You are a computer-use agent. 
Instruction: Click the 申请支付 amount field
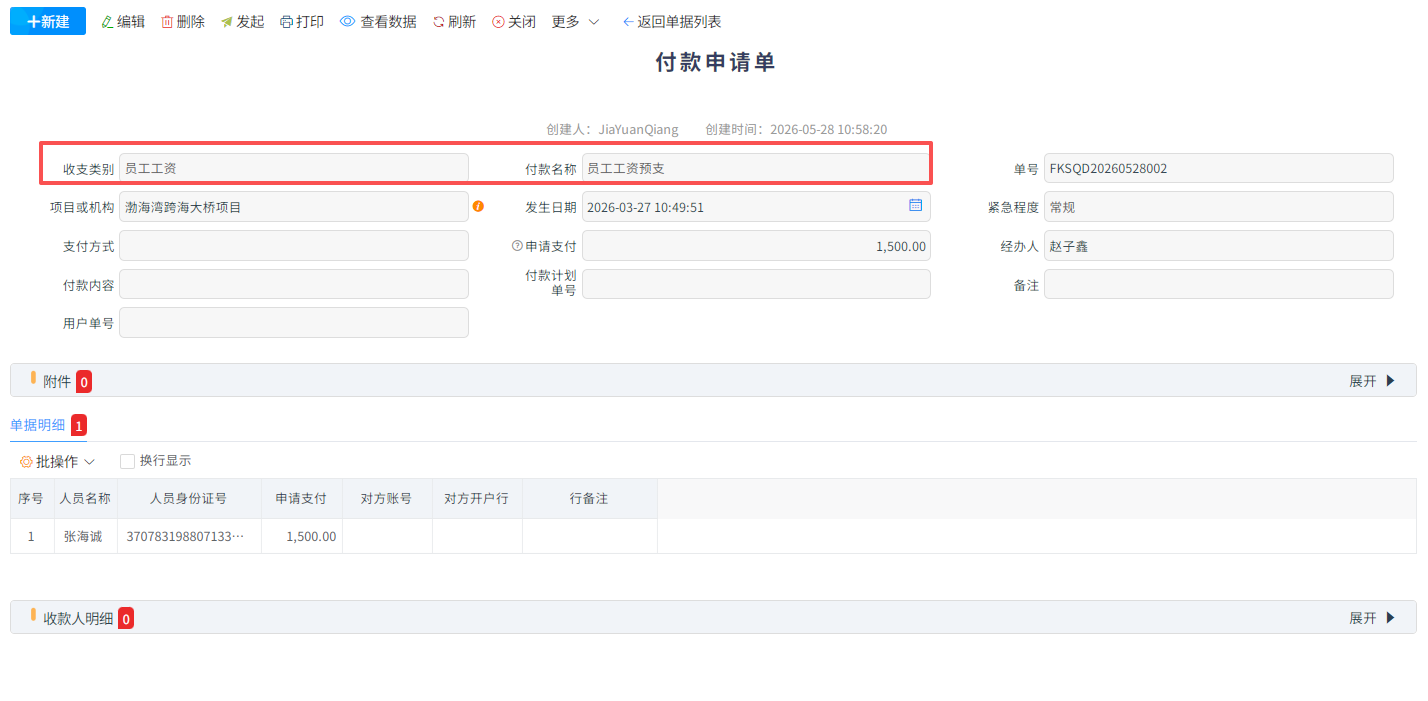coord(756,246)
